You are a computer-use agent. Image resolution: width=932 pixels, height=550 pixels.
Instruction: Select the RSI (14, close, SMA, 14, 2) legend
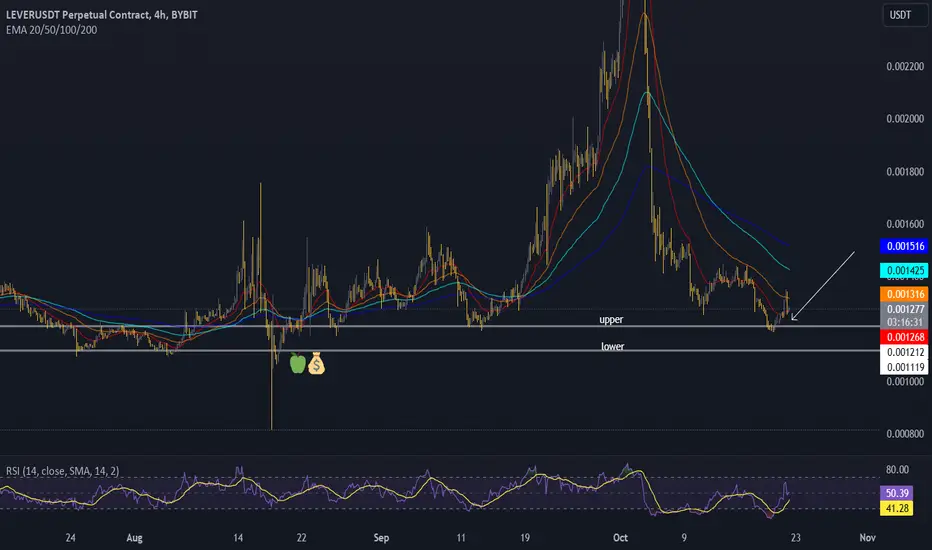(x=62, y=471)
